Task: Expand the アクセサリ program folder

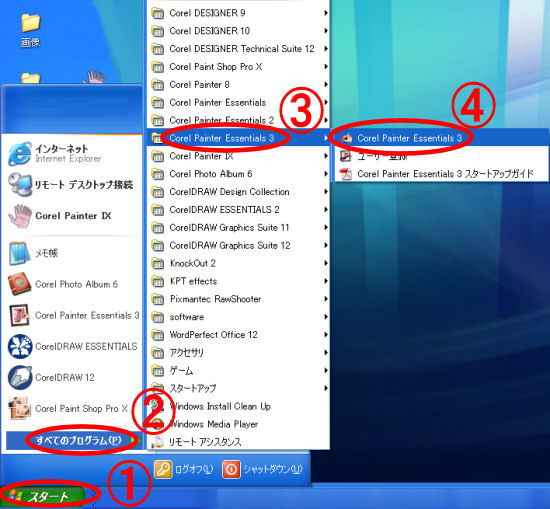Action: click(239, 353)
